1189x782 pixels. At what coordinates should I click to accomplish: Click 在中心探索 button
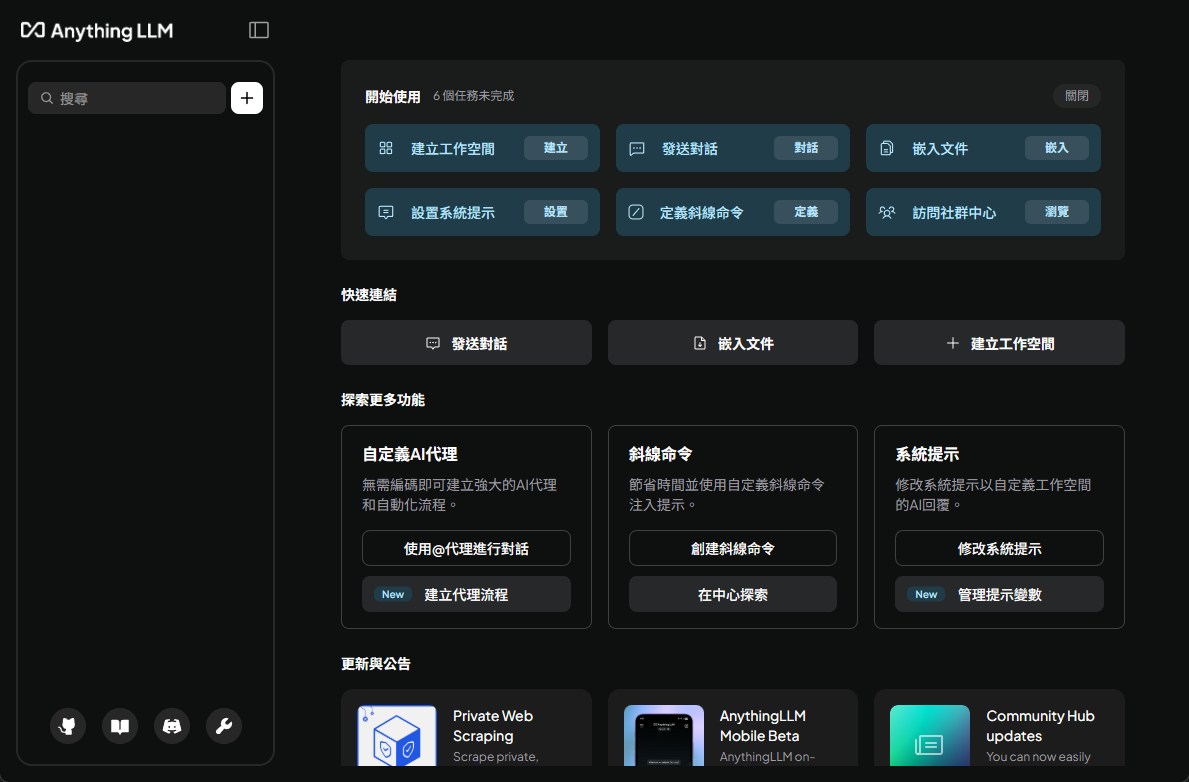coord(733,594)
